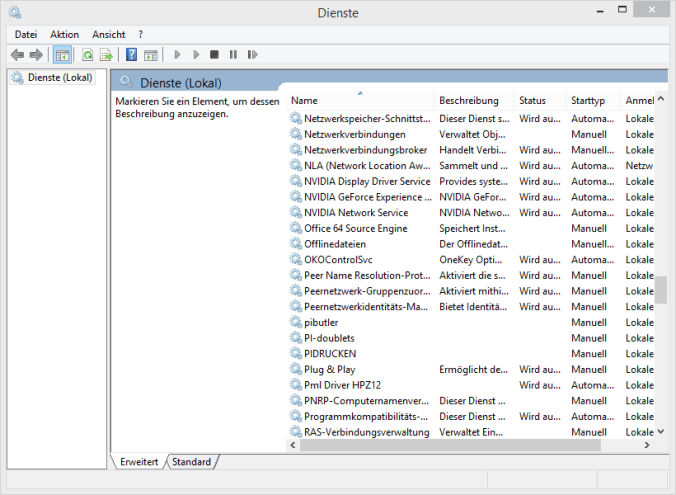The width and height of the screenshot is (676, 495).
Task: Click the Ermöglicht de... description cell
Action: point(473,369)
